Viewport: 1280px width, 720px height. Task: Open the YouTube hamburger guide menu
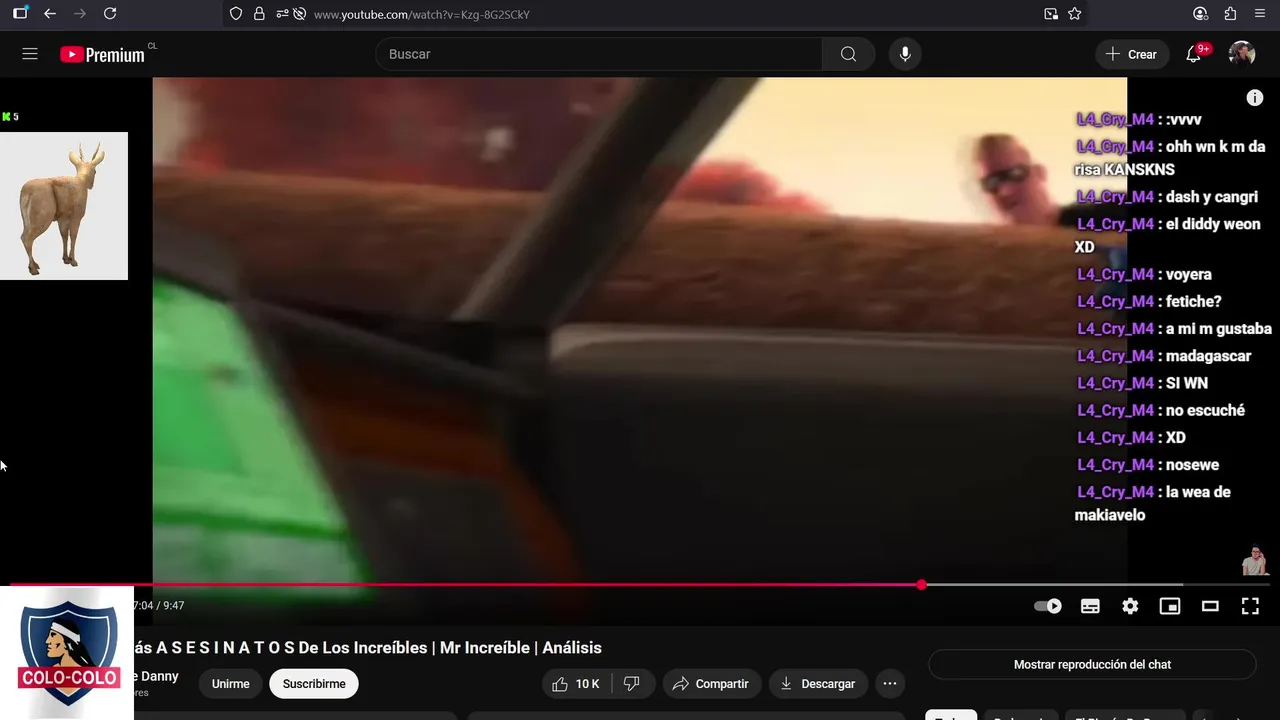[x=30, y=54]
